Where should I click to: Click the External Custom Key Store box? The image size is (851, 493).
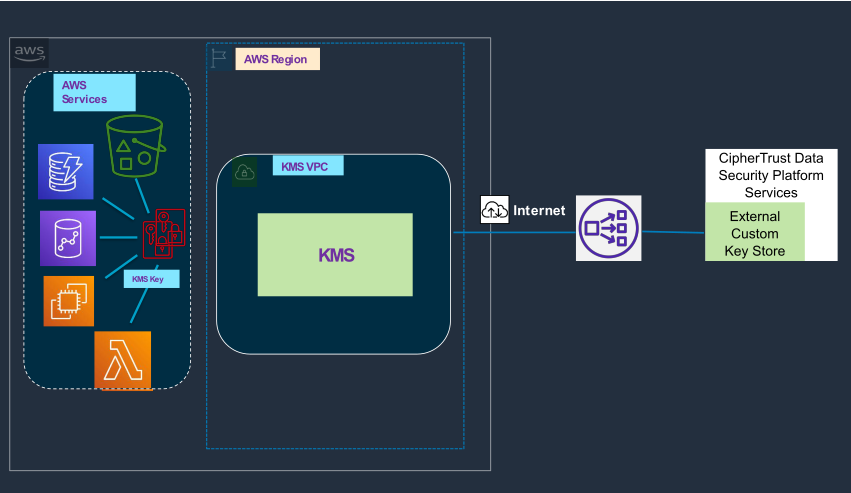(754, 233)
